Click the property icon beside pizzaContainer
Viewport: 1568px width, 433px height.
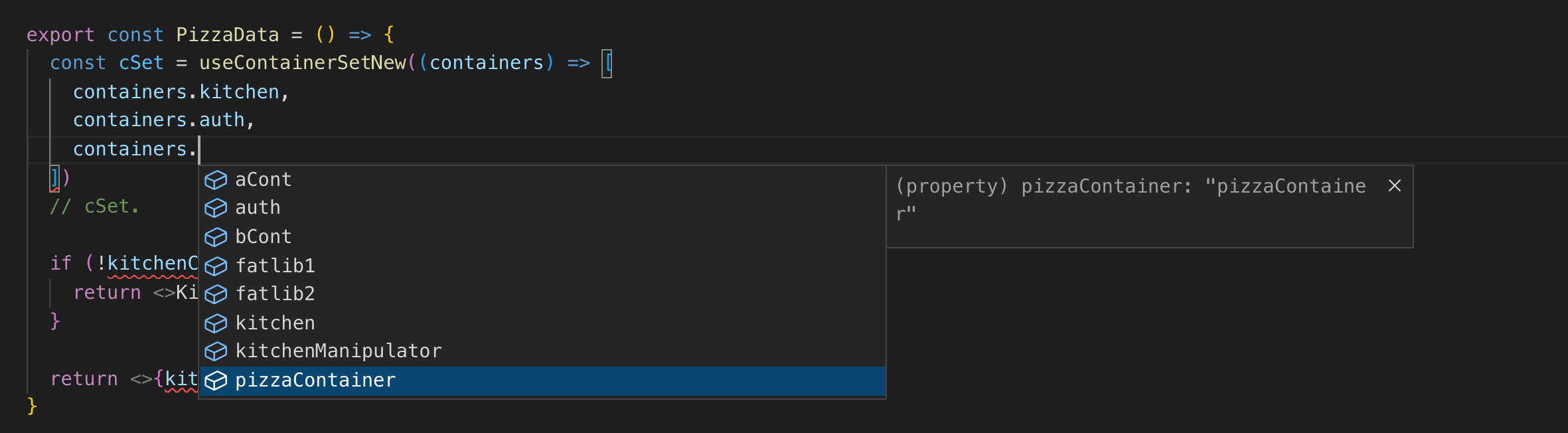tap(216, 380)
